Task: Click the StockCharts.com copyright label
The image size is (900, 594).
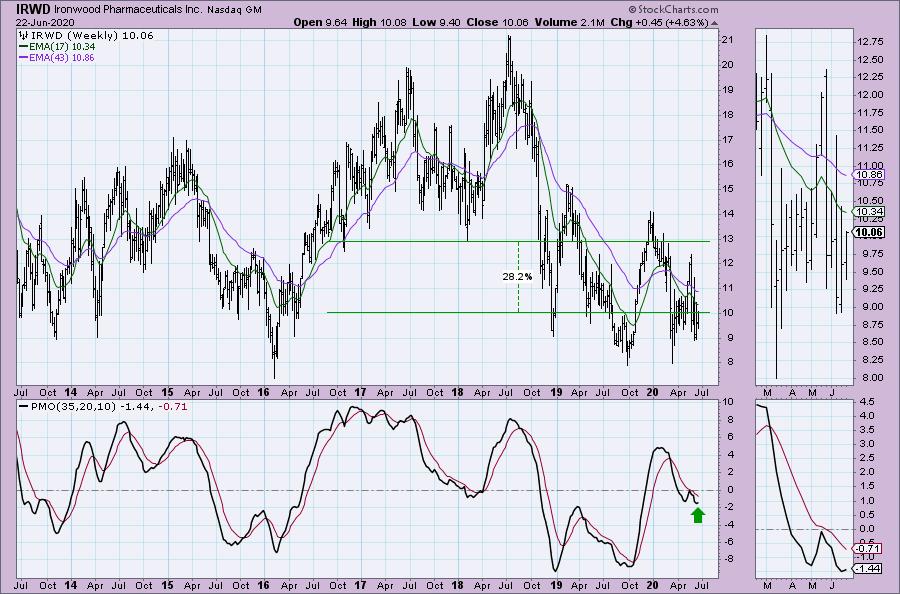Action: (673, 9)
